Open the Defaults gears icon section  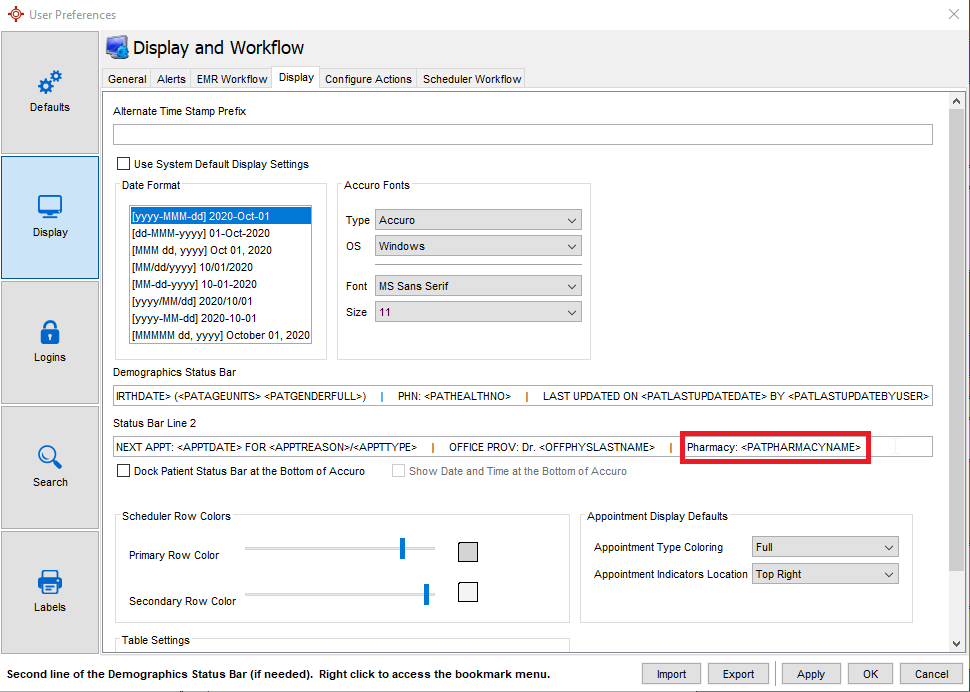[x=50, y=92]
